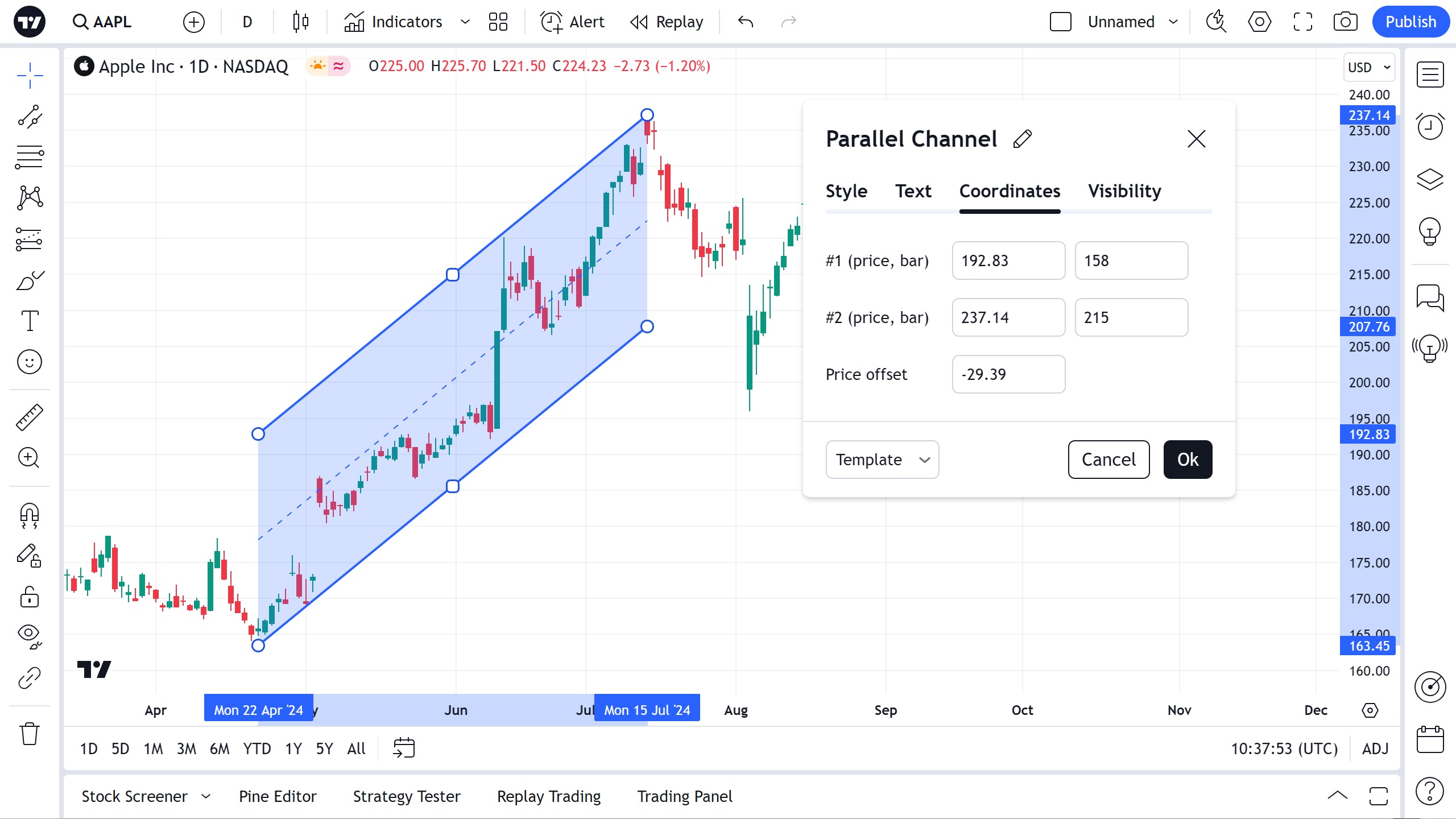The width and height of the screenshot is (1456, 819).
Task: Select the Measure ruler tool
Action: [30, 417]
